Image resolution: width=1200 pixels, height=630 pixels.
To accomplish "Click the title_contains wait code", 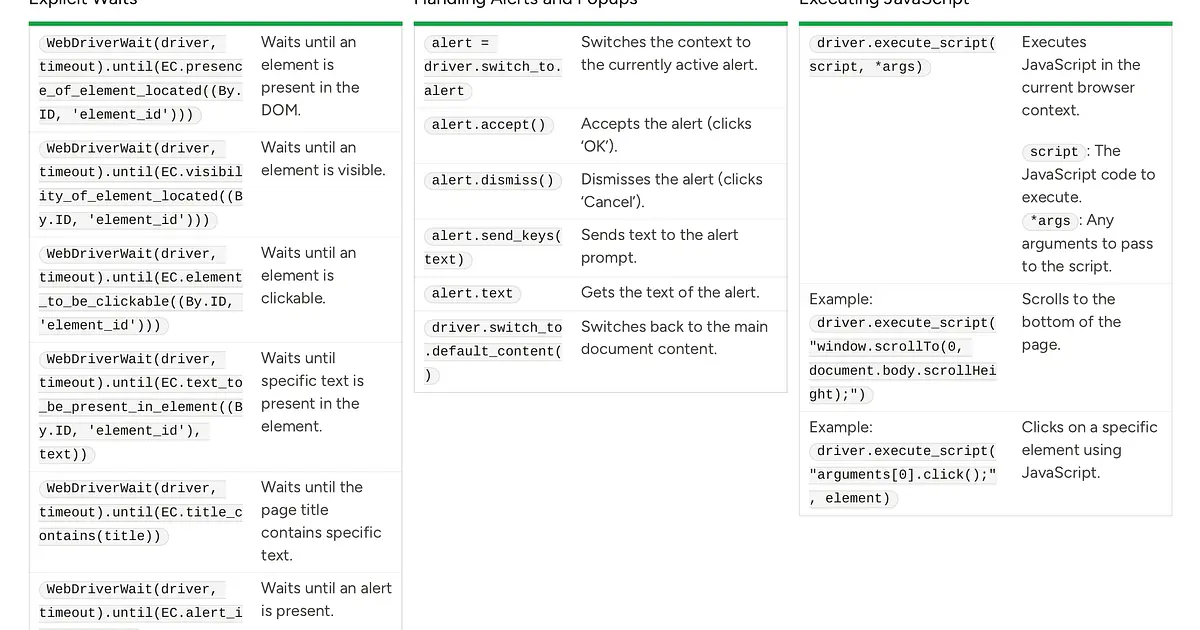I will [141, 512].
